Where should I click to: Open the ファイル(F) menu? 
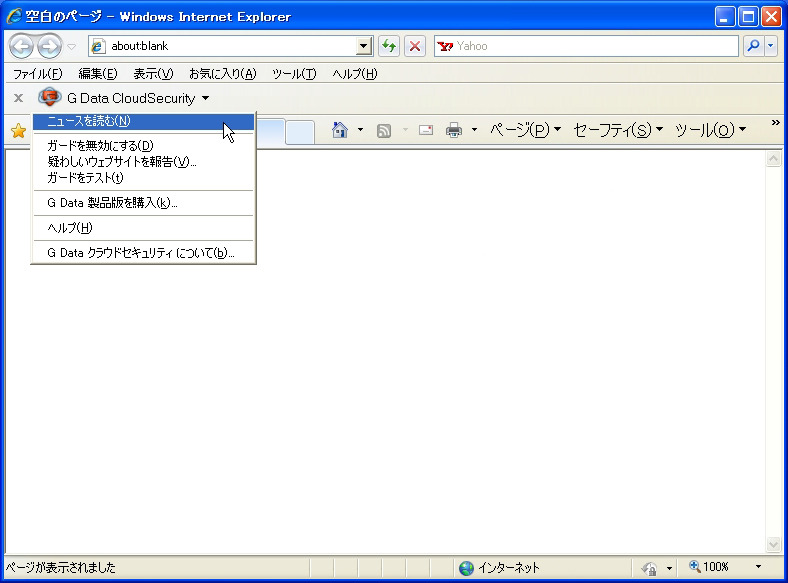[38, 74]
